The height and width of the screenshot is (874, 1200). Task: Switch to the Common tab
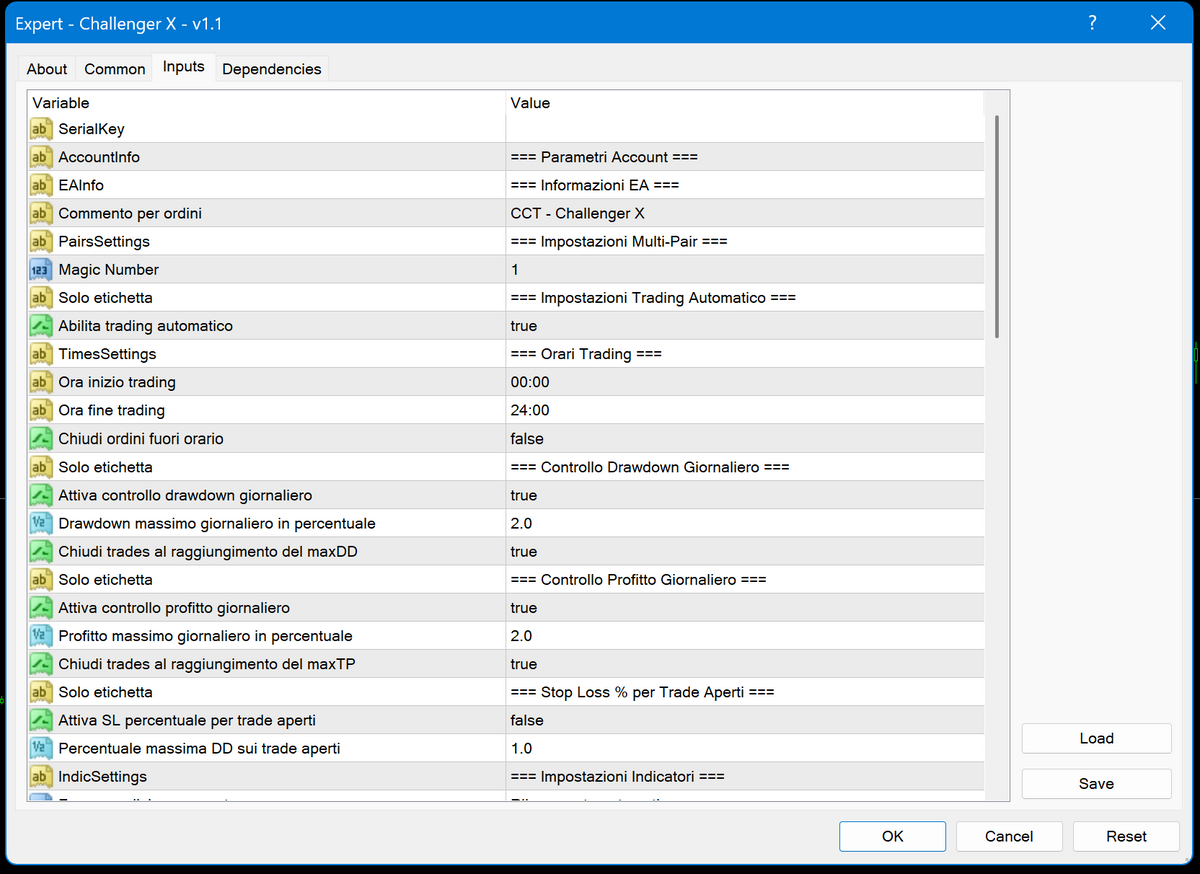tap(114, 68)
